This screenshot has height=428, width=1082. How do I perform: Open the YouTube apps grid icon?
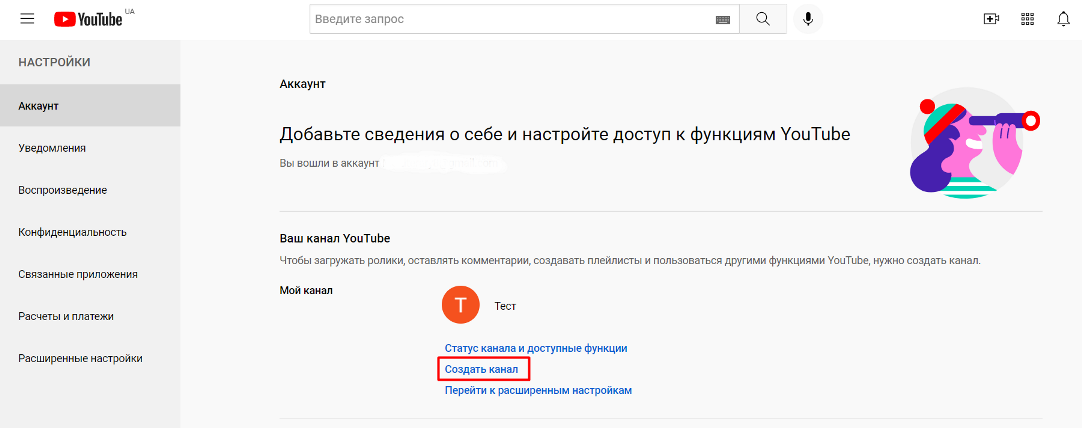pyautogui.click(x=1027, y=19)
